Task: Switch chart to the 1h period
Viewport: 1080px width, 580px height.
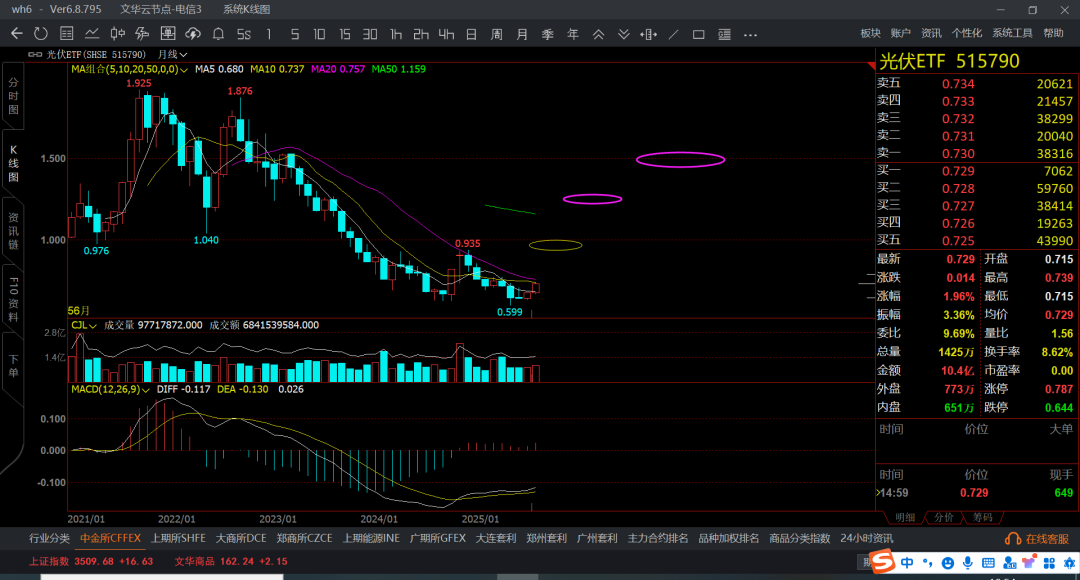Action: 395,34
